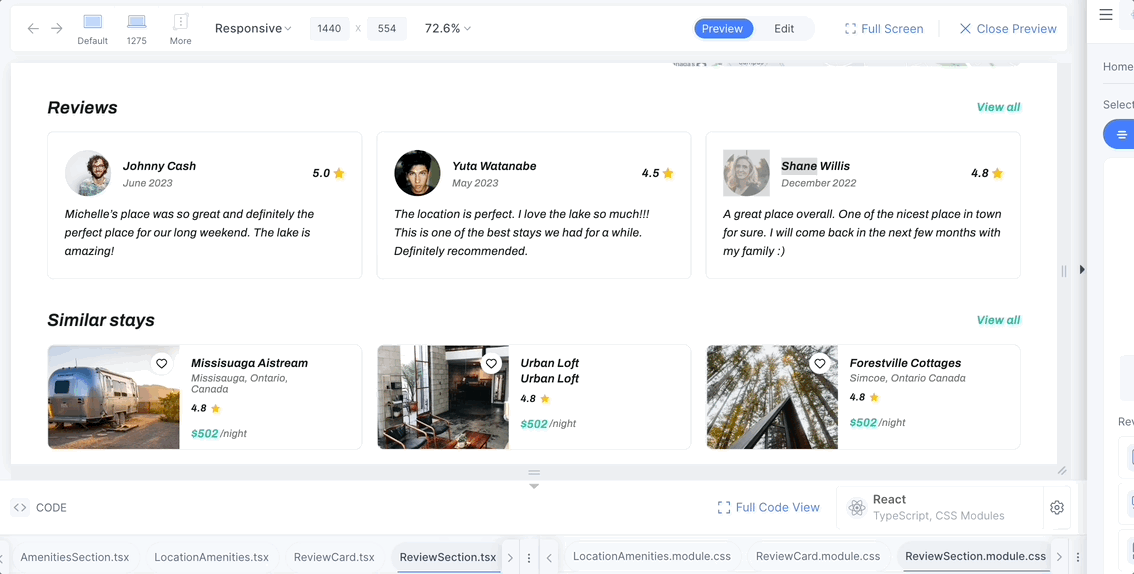
Task: Click the Yuta Watanabe name text
Action: pyautogui.click(x=494, y=166)
